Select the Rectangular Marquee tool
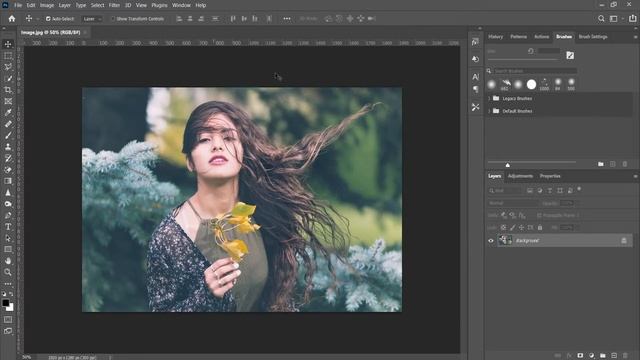The height and width of the screenshot is (360, 640). 8,56
